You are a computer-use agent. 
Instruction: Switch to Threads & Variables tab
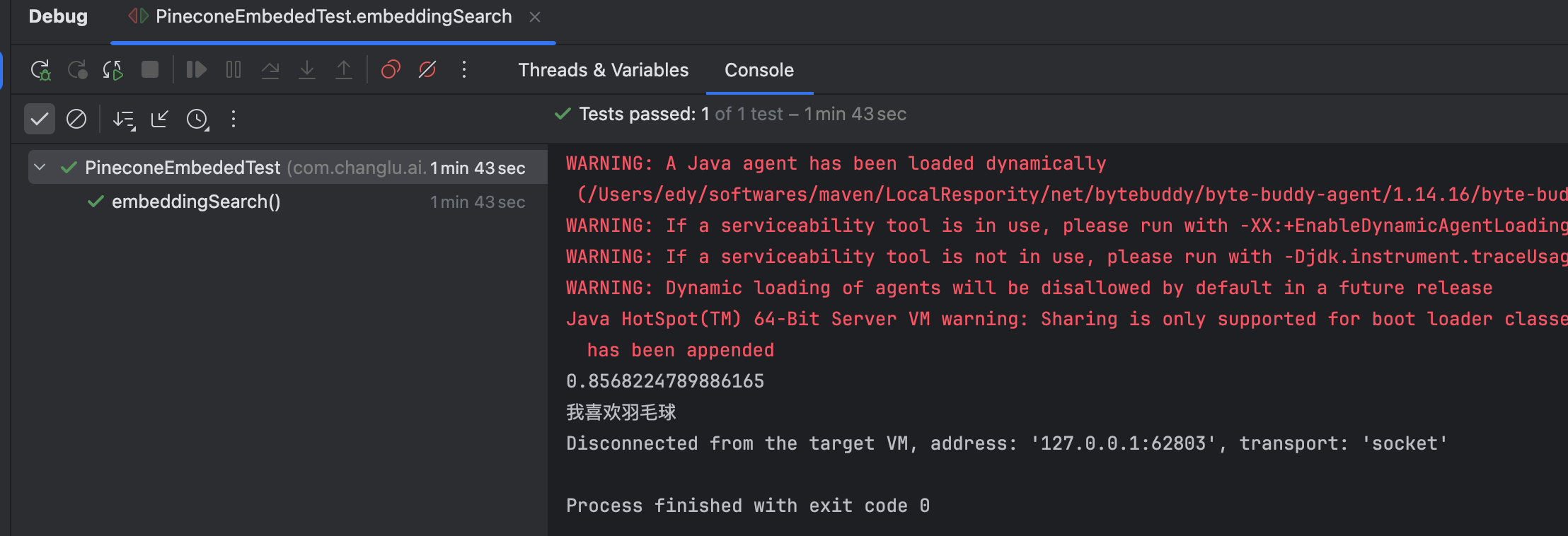click(604, 70)
